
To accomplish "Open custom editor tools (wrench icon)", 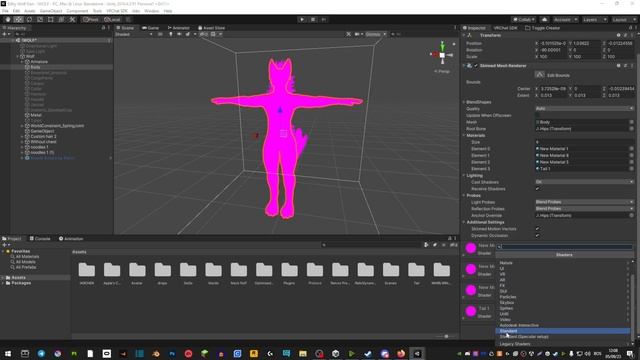I will (x=72, y=20).
